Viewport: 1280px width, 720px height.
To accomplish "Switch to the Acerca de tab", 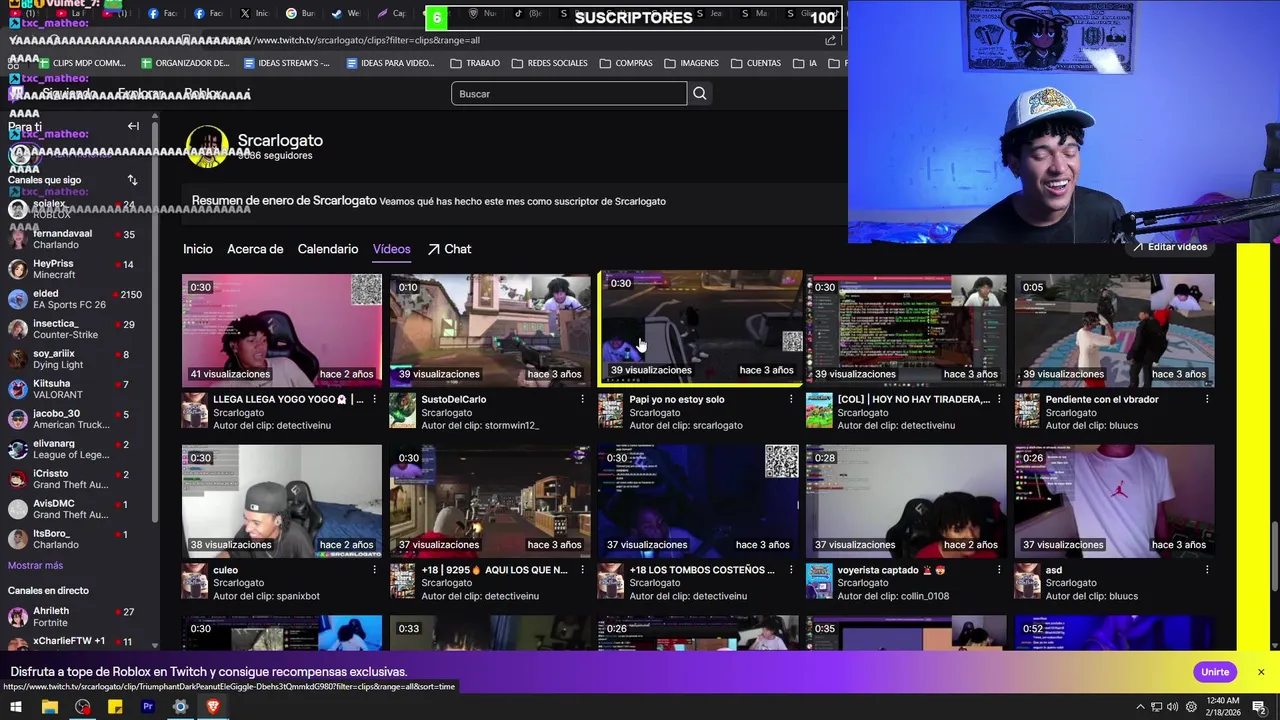I will coord(255,249).
